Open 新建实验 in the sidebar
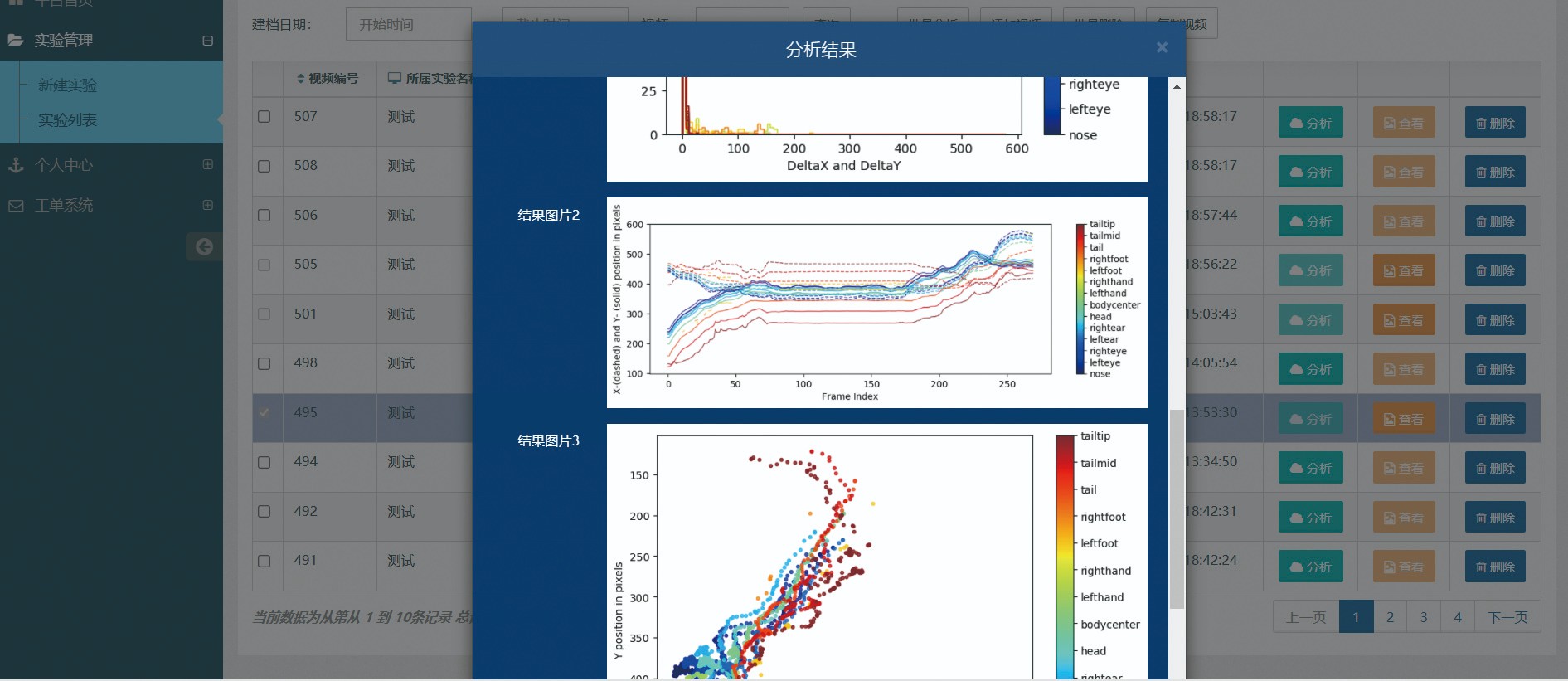This screenshot has width=1568, height=681. pos(67,85)
